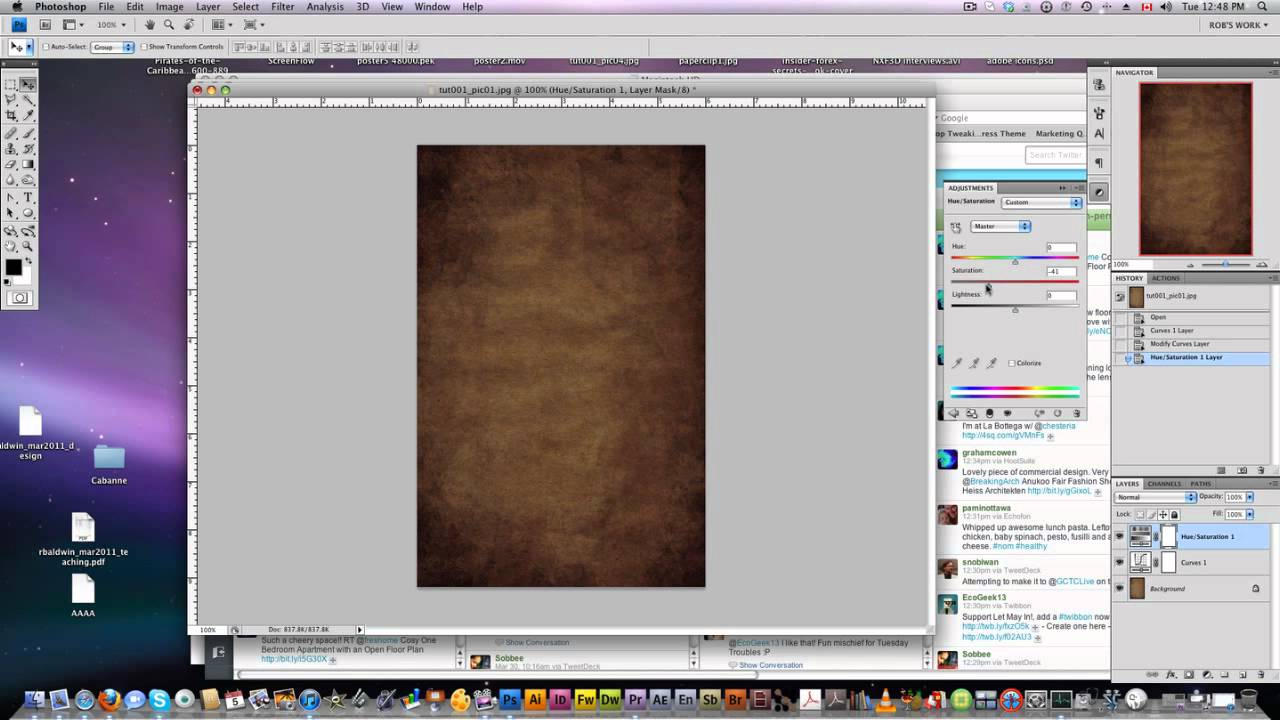Viewport: 1280px width, 720px height.
Task: Hide the Background layer
Action: coord(1119,589)
